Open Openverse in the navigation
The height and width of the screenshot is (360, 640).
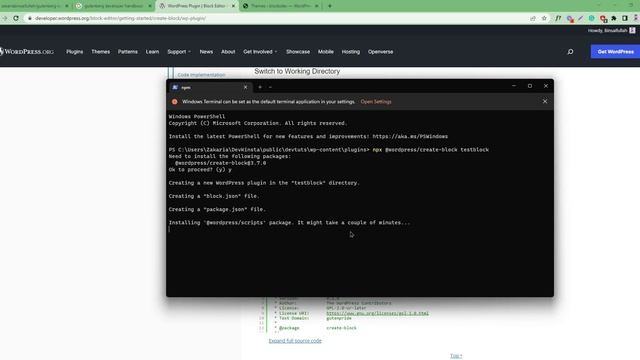pos(380,52)
